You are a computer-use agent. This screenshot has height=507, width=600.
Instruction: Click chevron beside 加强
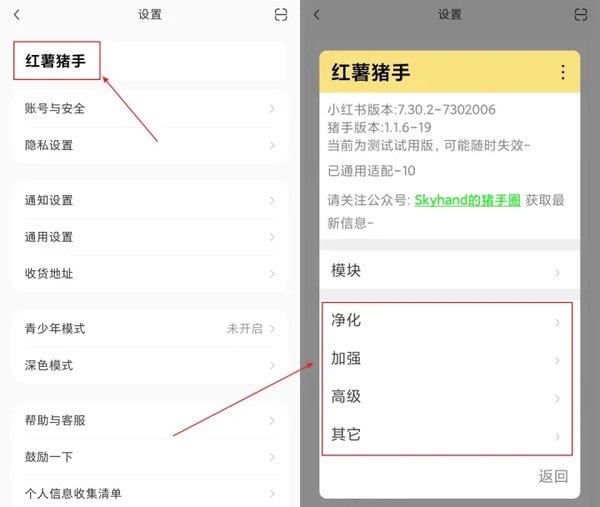tap(557, 360)
